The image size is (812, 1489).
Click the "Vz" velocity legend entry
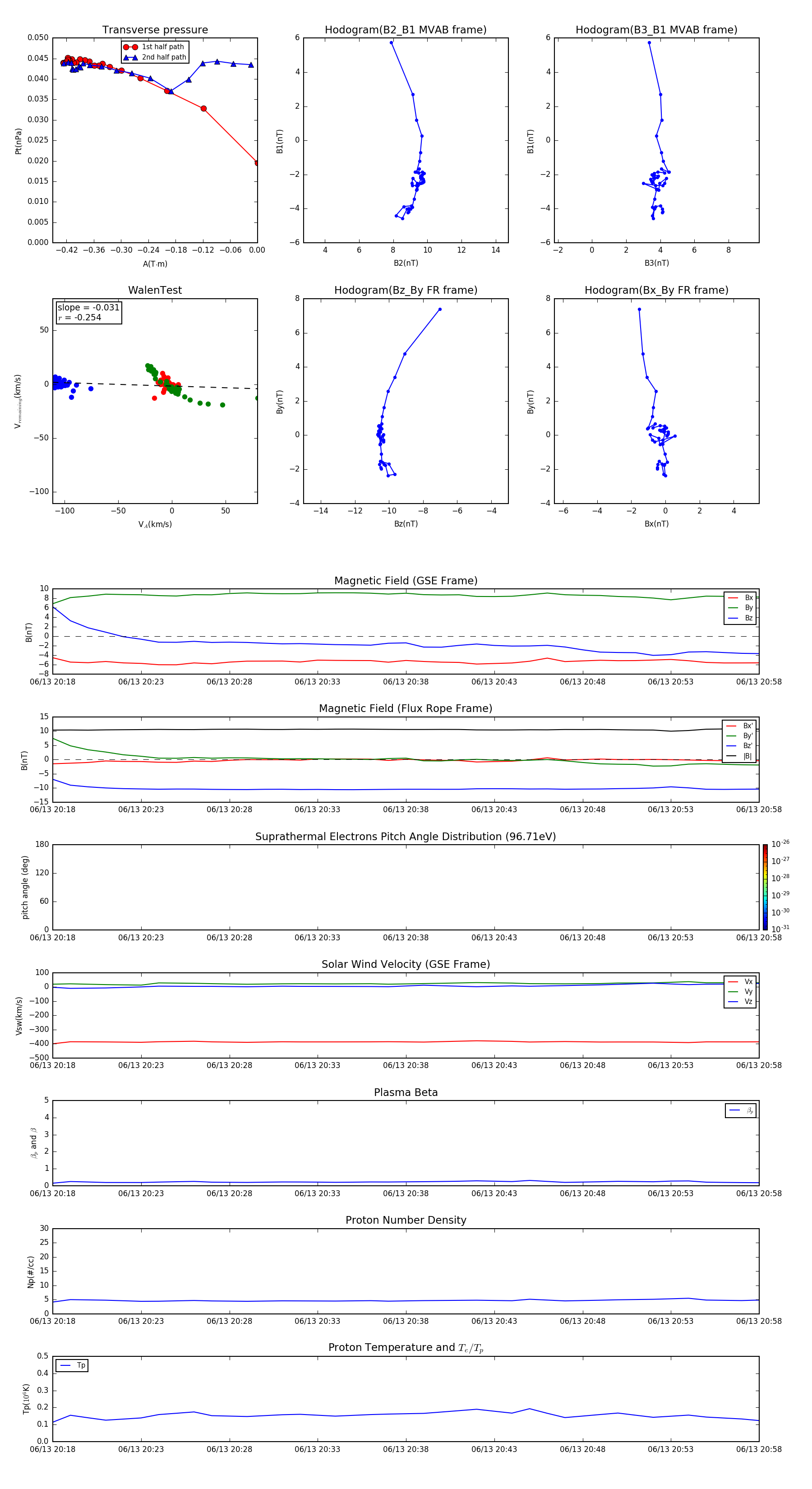pyautogui.click(x=740, y=1002)
